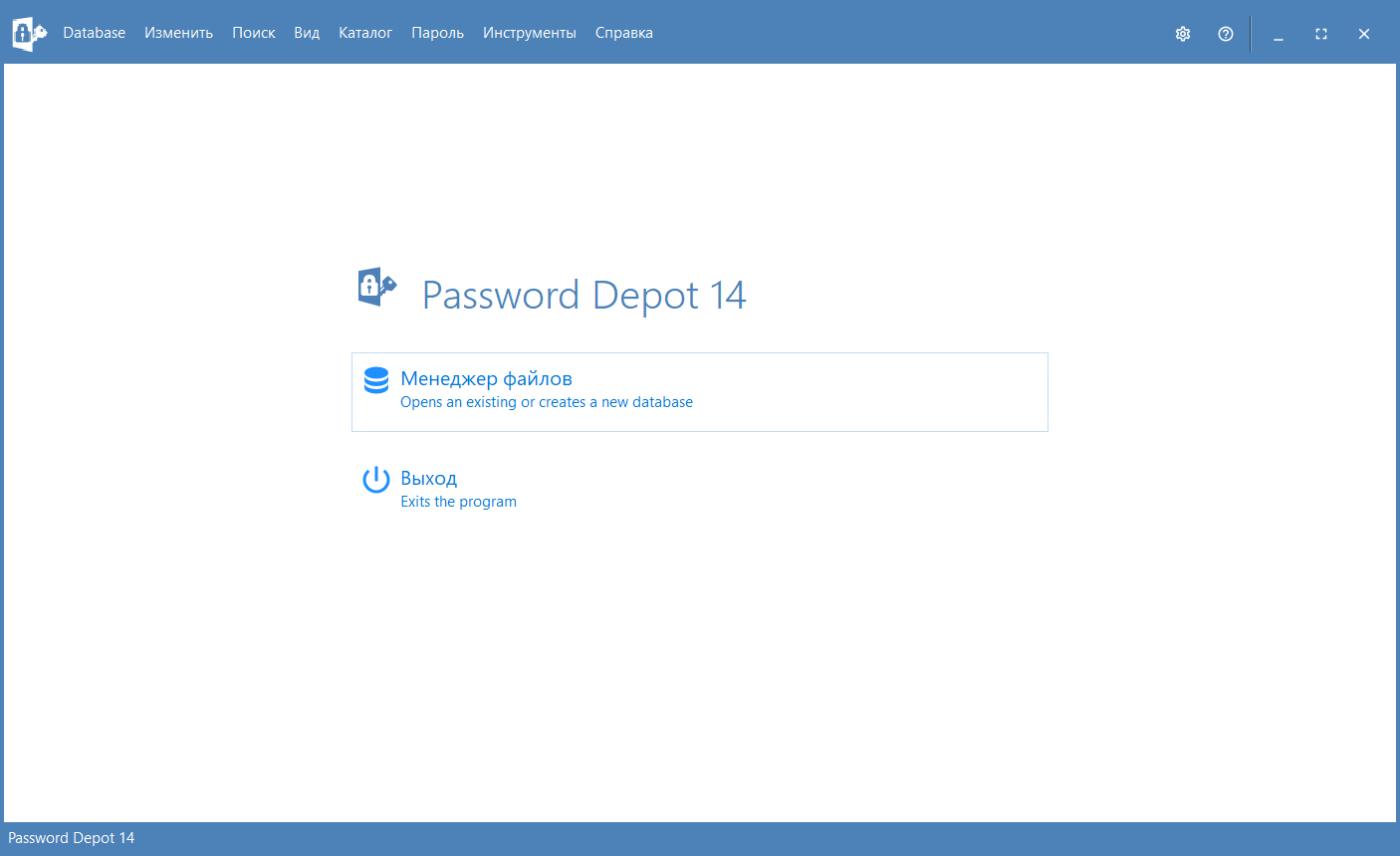The width and height of the screenshot is (1400, 856).
Task: Open the Пароль menu
Action: (x=437, y=33)
